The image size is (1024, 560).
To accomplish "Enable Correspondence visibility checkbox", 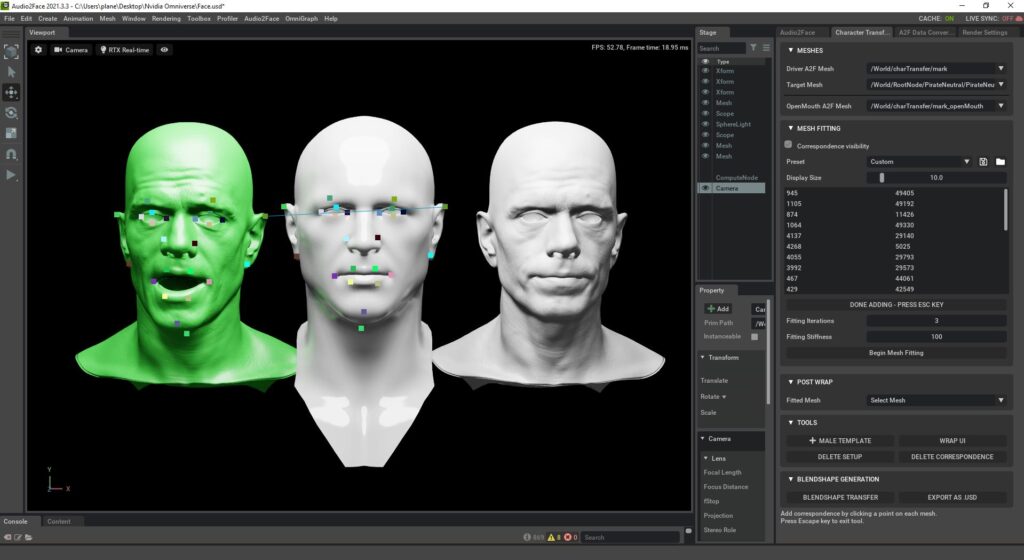I will point(789,145).
